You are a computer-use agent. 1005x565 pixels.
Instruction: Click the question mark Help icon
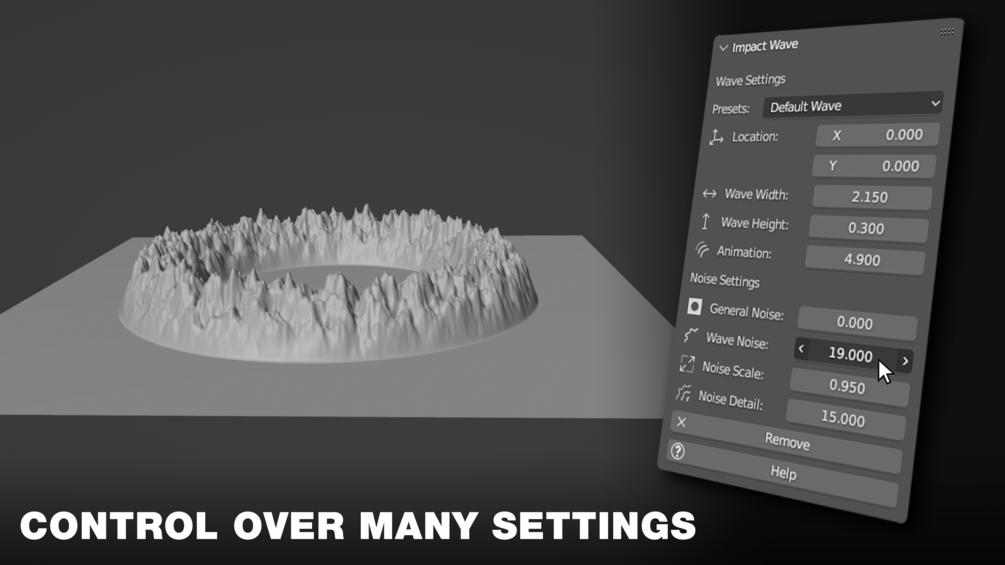[677, 452]
